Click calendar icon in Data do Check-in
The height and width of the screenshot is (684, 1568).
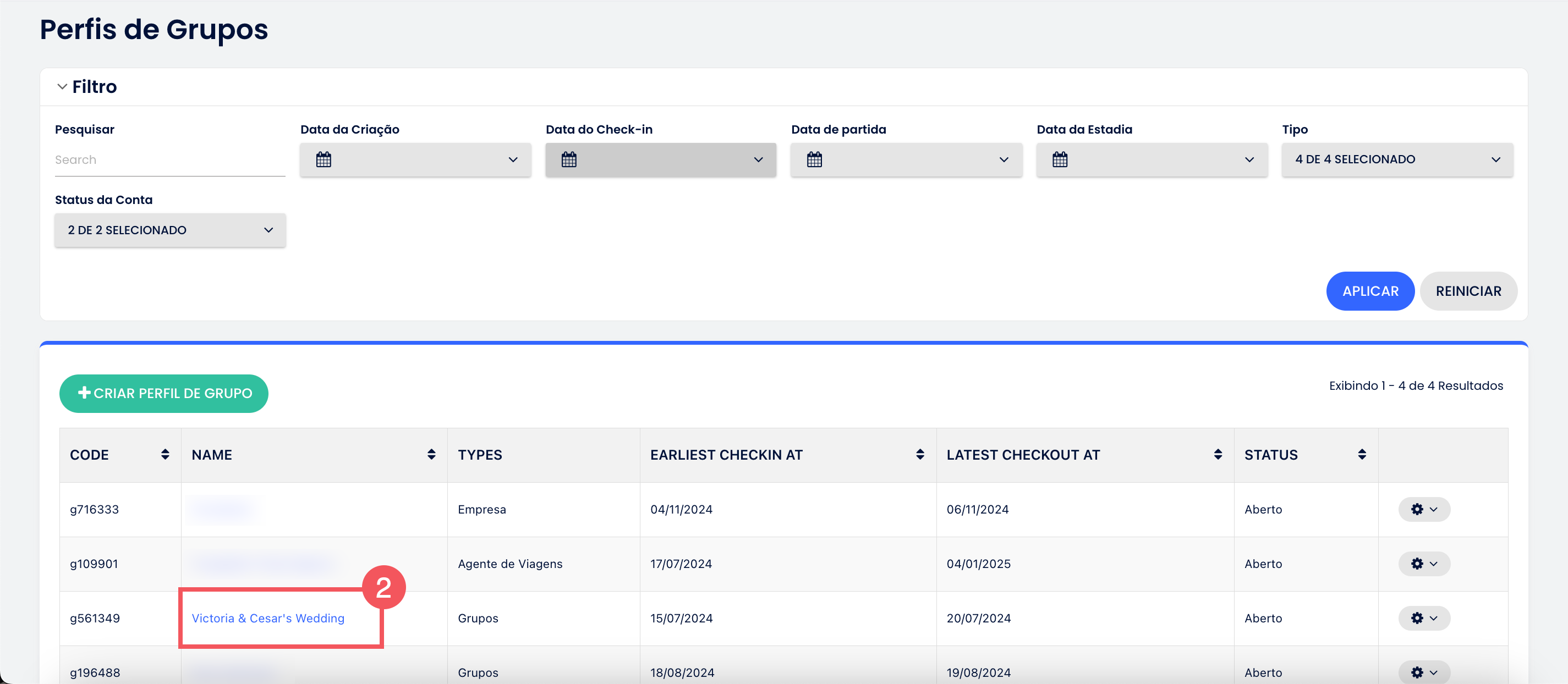tap(568, 159)
